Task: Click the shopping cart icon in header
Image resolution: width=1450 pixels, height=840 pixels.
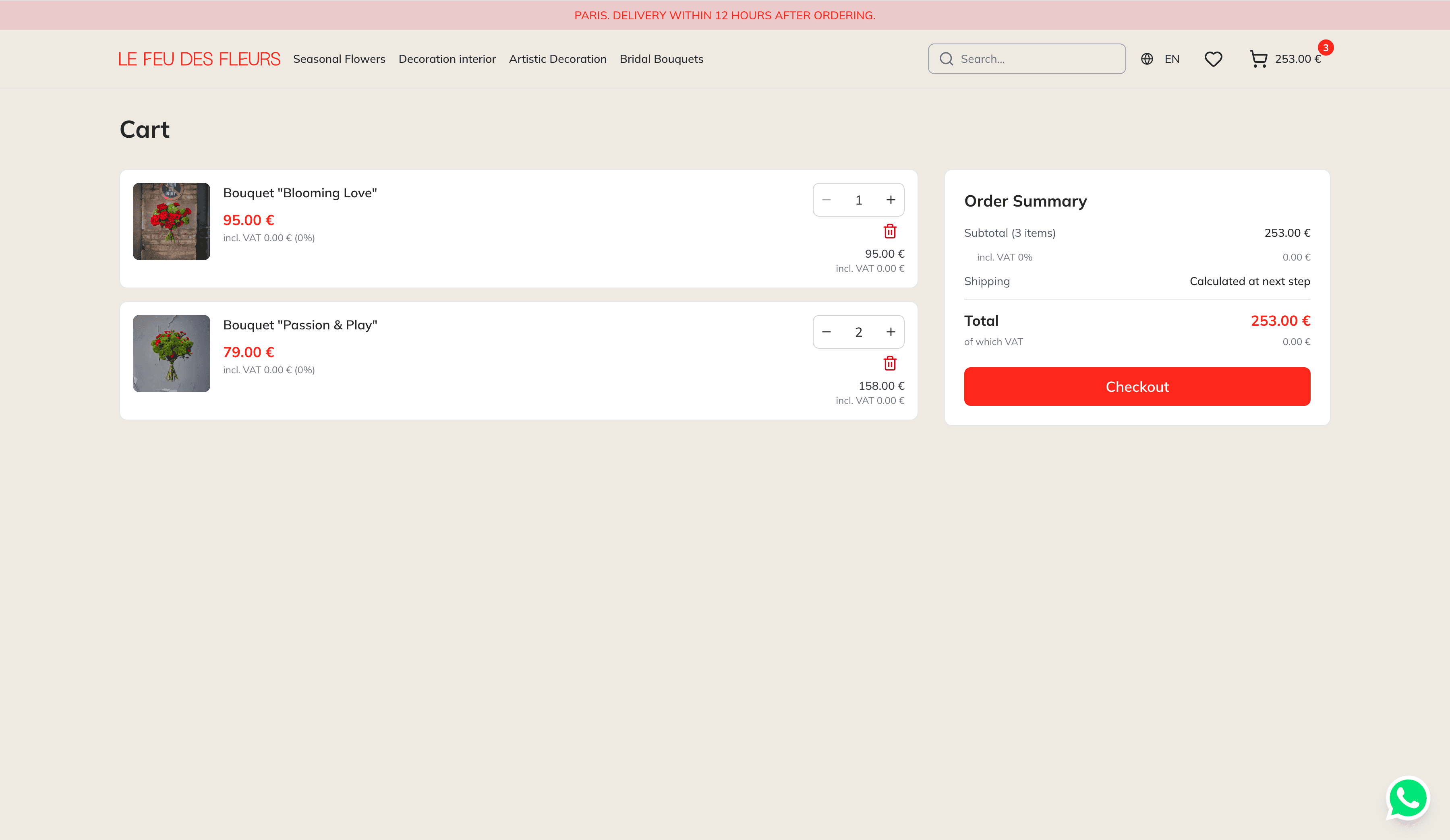Action: click(1258, 59)
